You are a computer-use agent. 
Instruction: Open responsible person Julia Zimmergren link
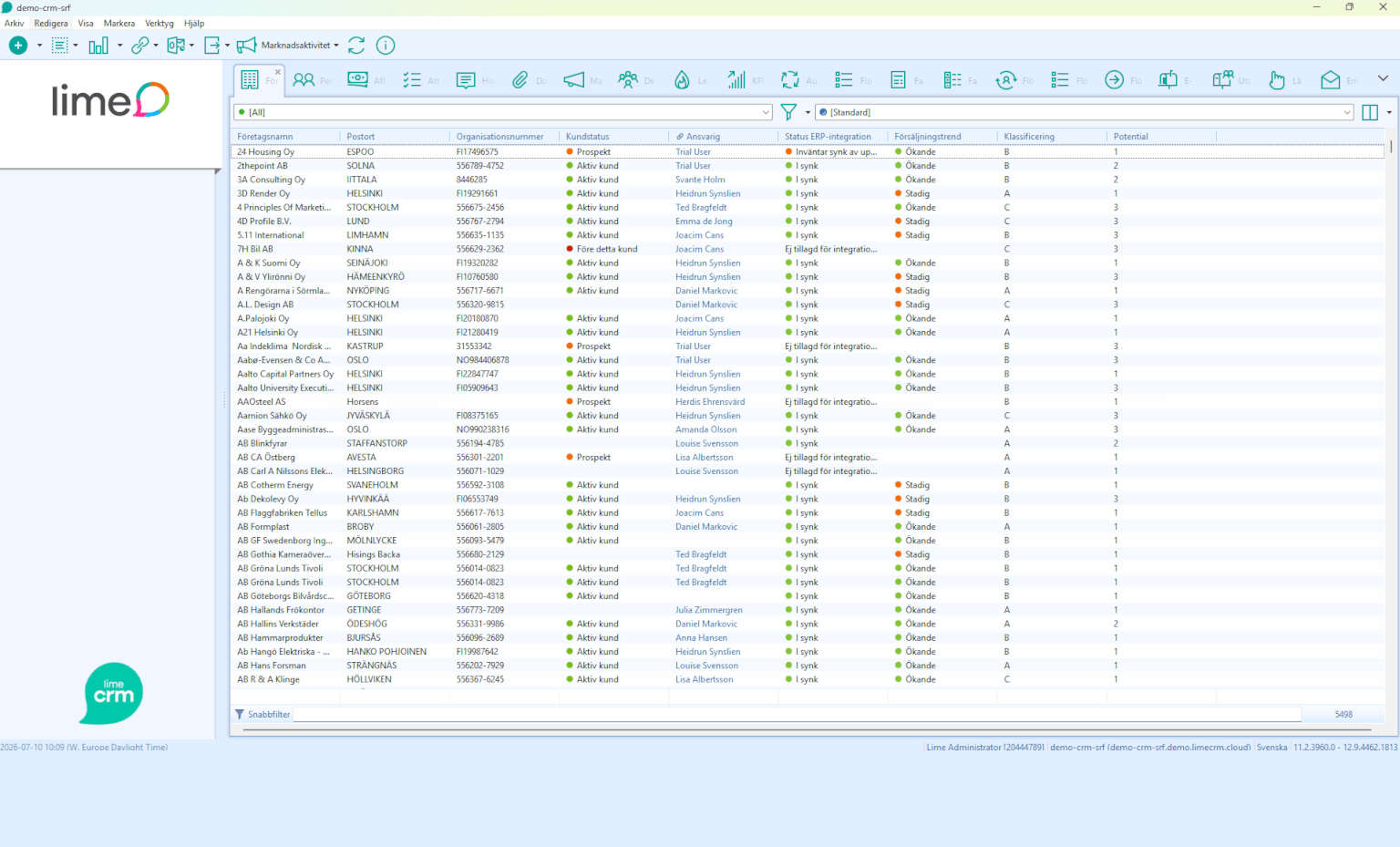tap(709, 610)
